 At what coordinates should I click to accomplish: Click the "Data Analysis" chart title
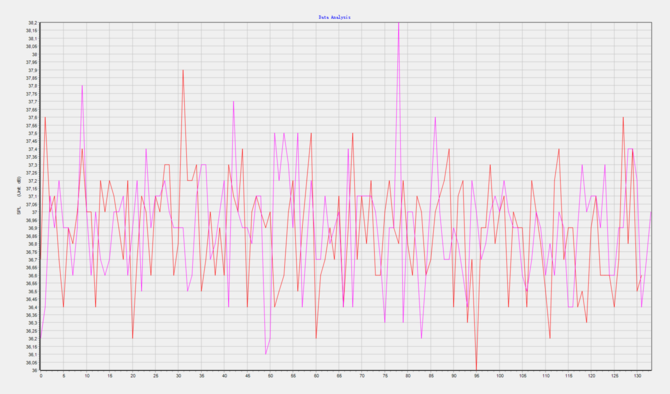click(x=335, y=17)
